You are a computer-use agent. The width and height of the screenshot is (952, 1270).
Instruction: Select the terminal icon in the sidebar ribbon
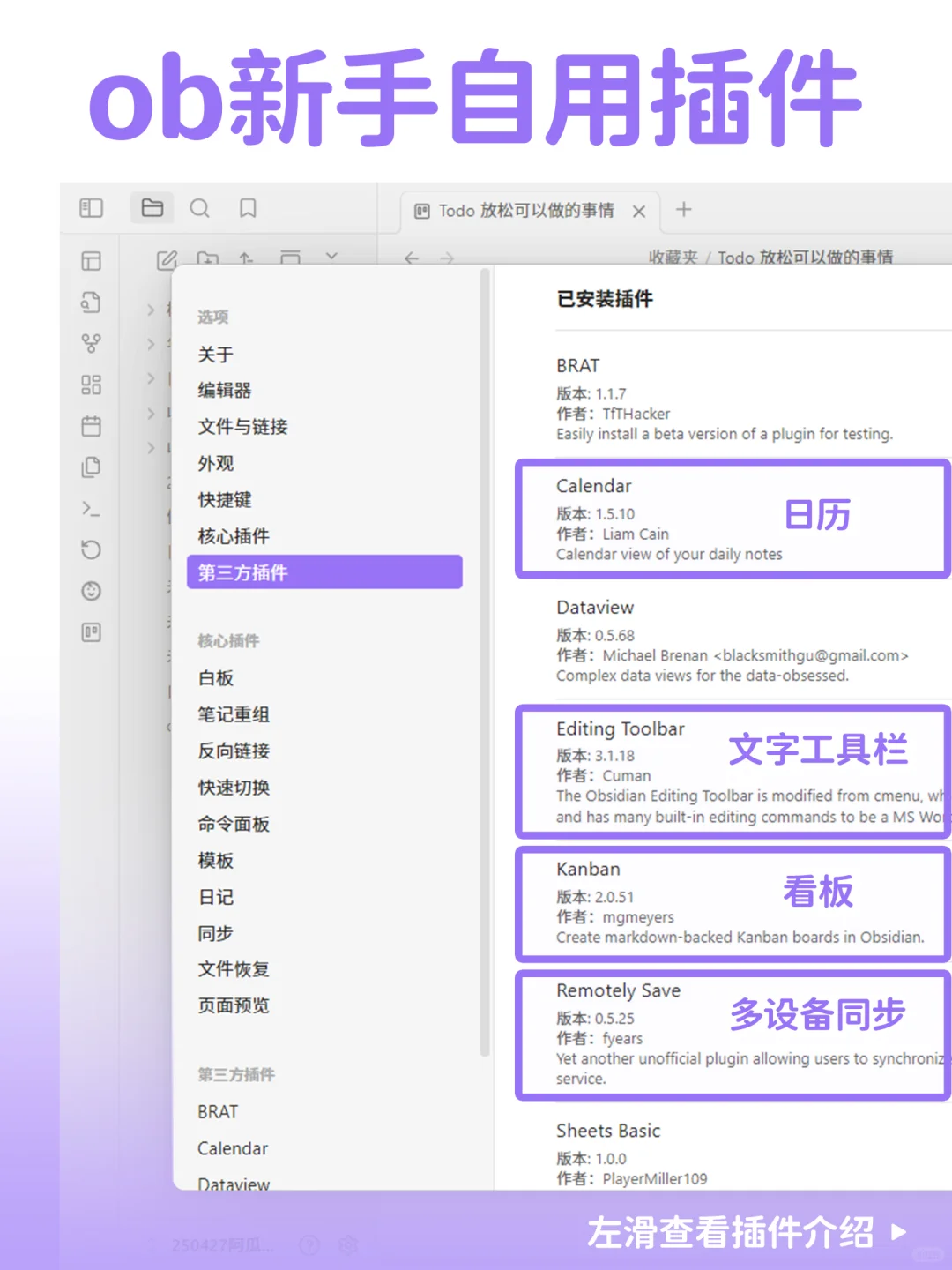92,510
